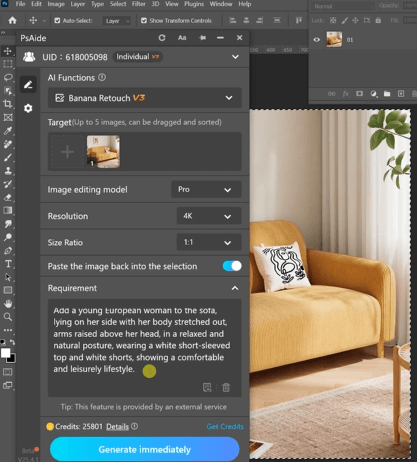Select the Eyedropper tool
The image size is (417, 462).
8,131
